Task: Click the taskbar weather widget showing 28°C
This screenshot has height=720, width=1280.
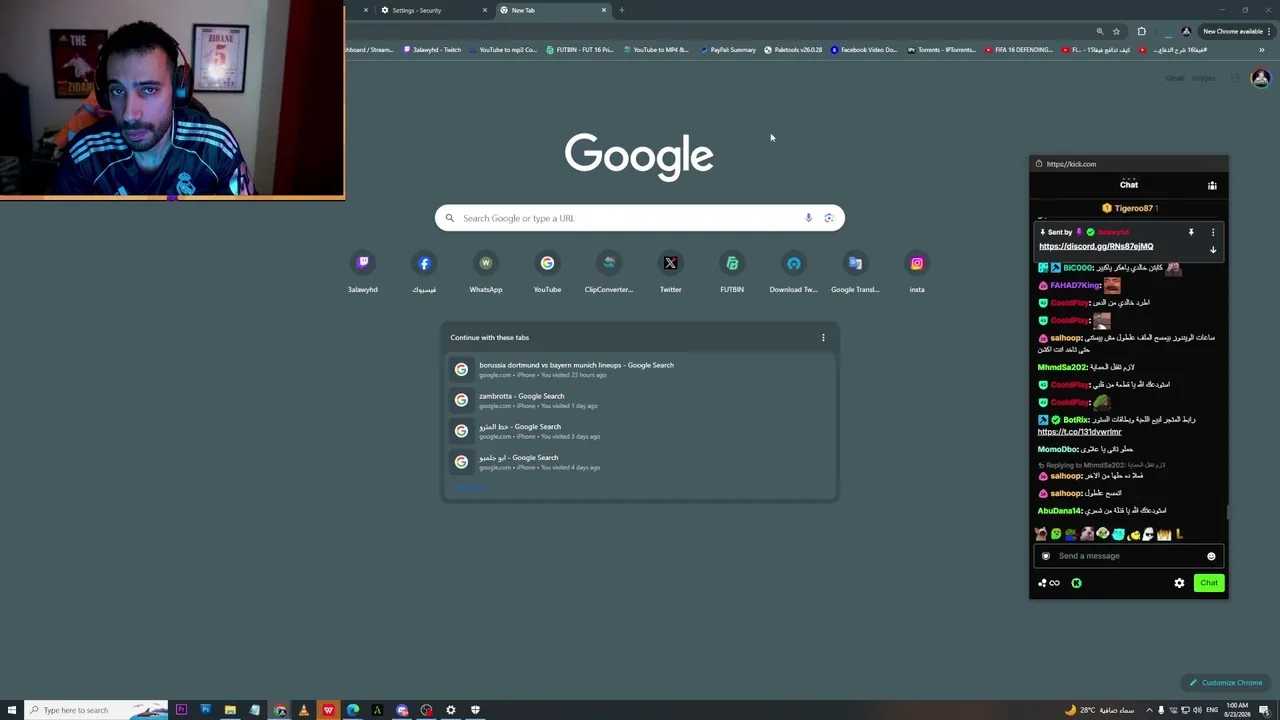Action: tap(1100, 710)
